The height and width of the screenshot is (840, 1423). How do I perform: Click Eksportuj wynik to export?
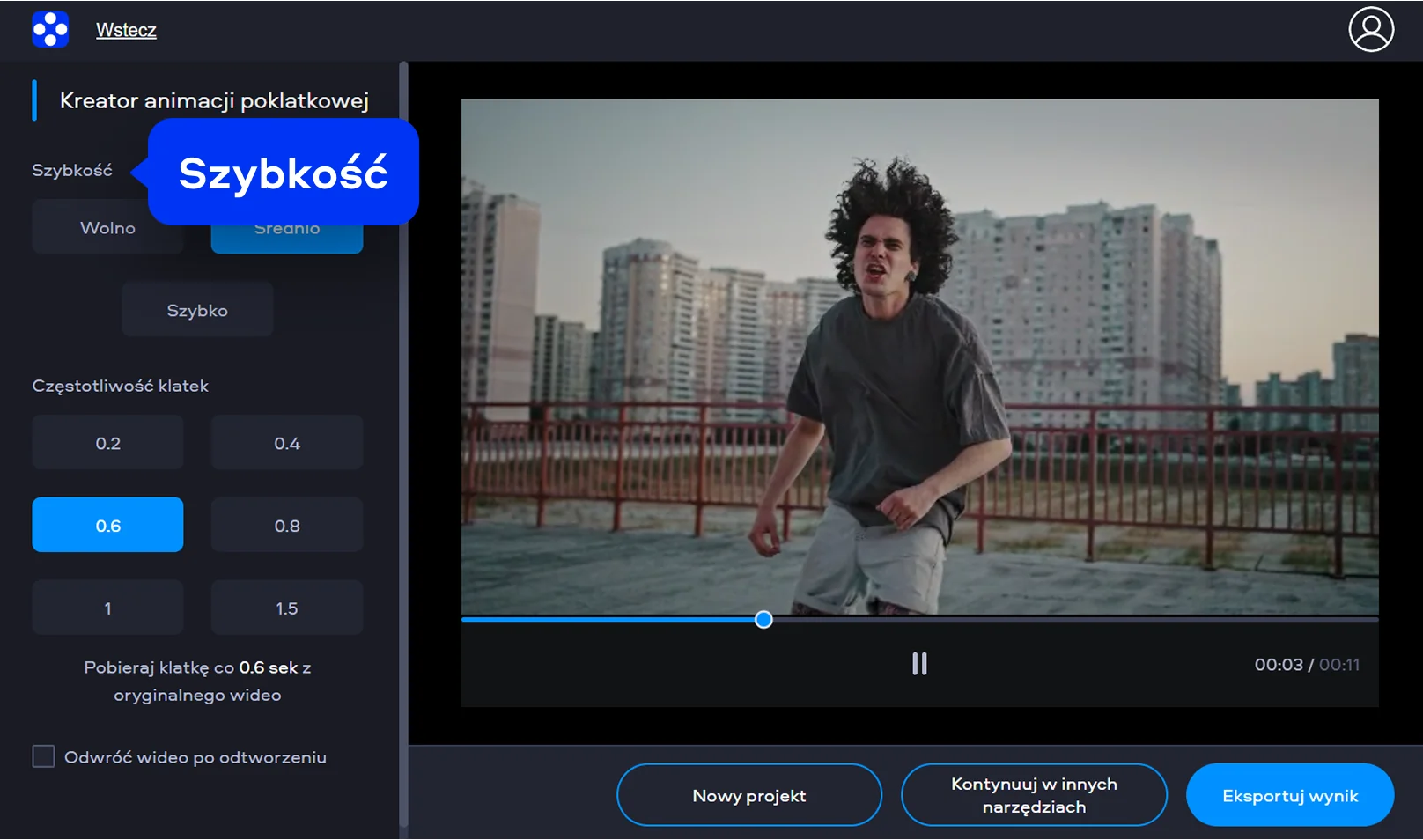tap(1289, 795)
